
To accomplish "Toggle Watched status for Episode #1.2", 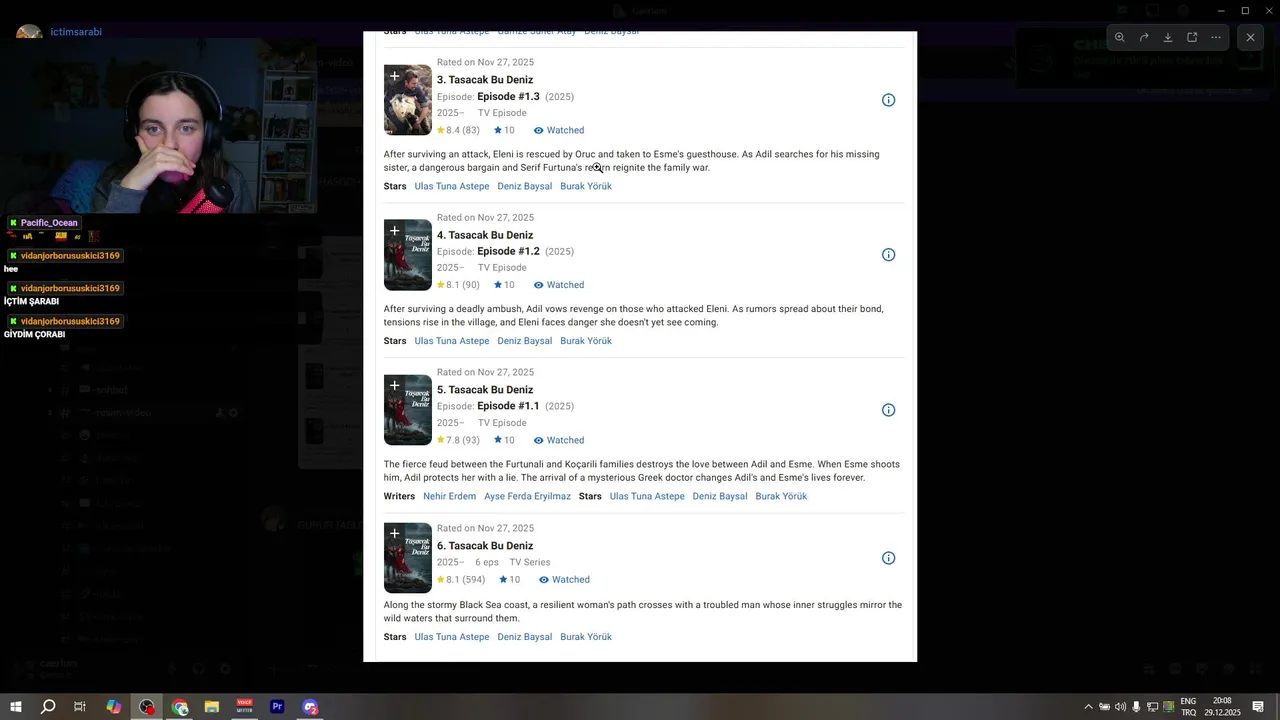I will point(558,285).
